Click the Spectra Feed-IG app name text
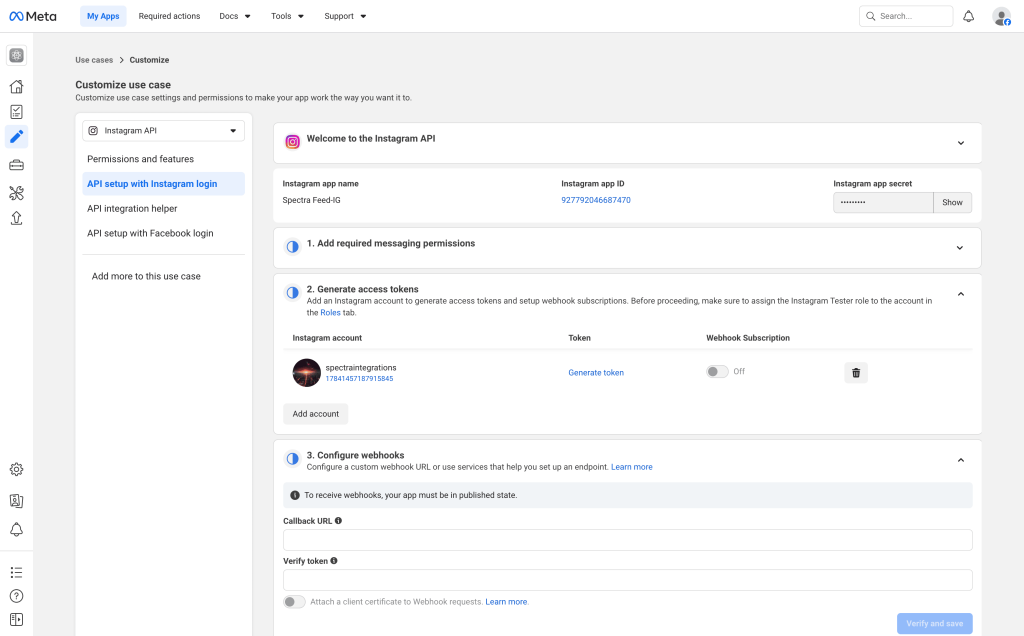The width and height of the screenshot is (1024, 636). coord(312,200)
